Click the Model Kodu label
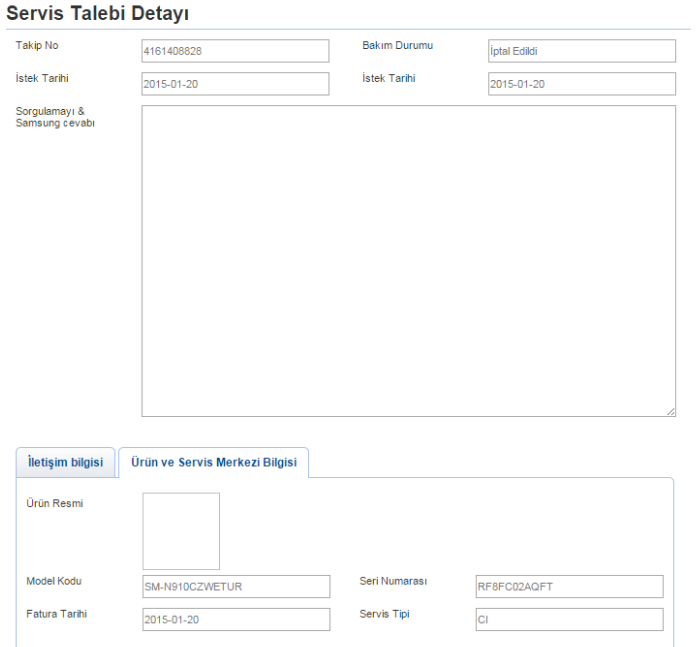Screen dimensions: 698x647 click(x=54, y=581)
